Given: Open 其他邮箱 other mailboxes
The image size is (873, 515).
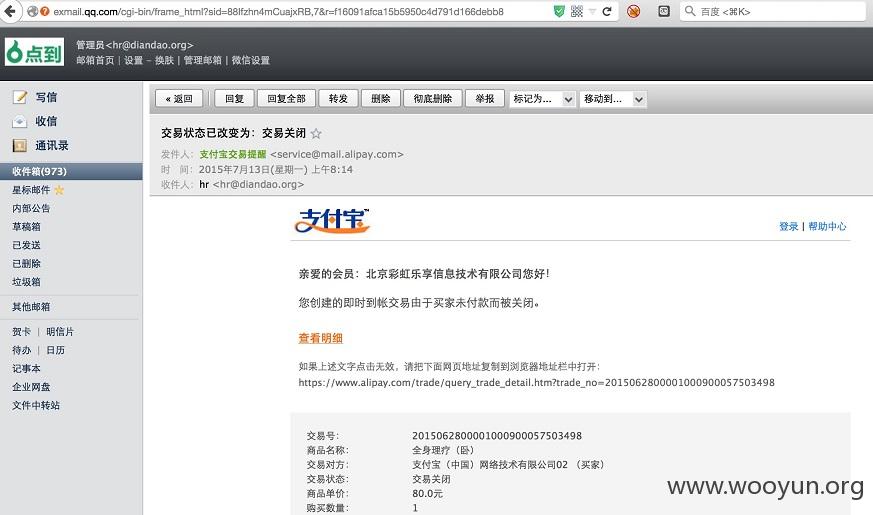Looking at the screenshot, I should (x=31, y=307).
